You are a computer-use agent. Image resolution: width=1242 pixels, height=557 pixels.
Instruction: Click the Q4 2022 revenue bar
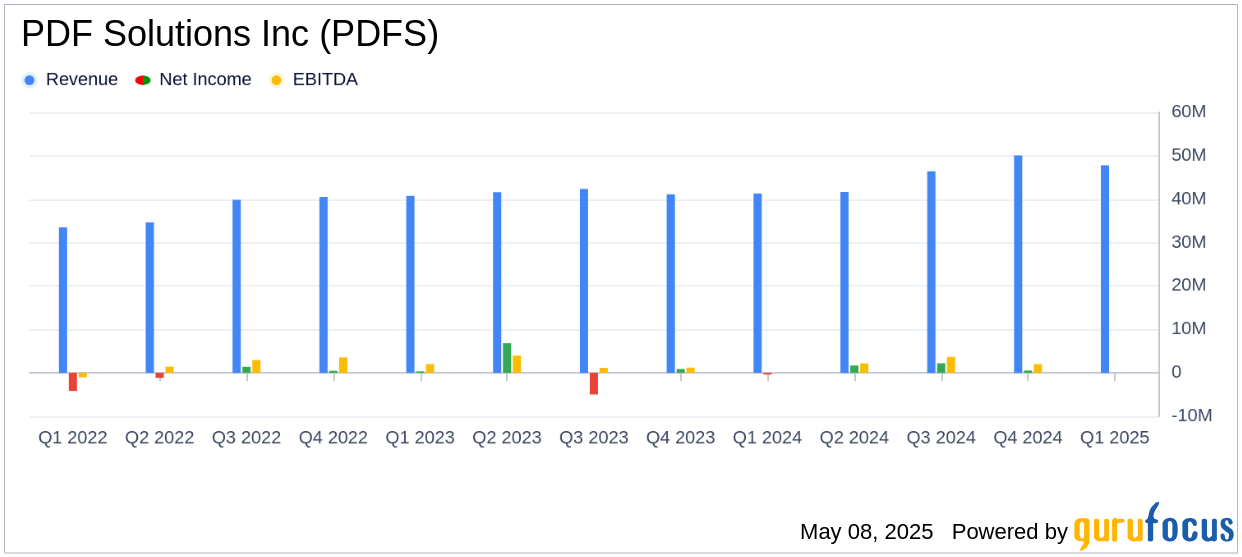324,285
